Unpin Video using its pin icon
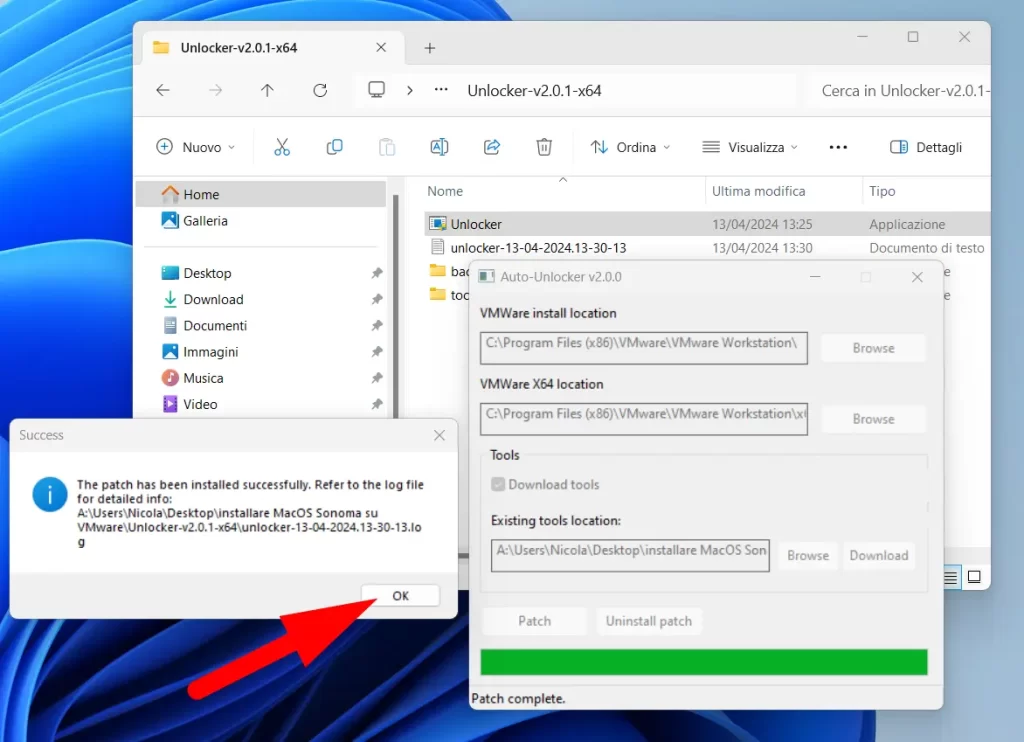Viewport: 1024px width, 742px height. [x=377, y=404]
